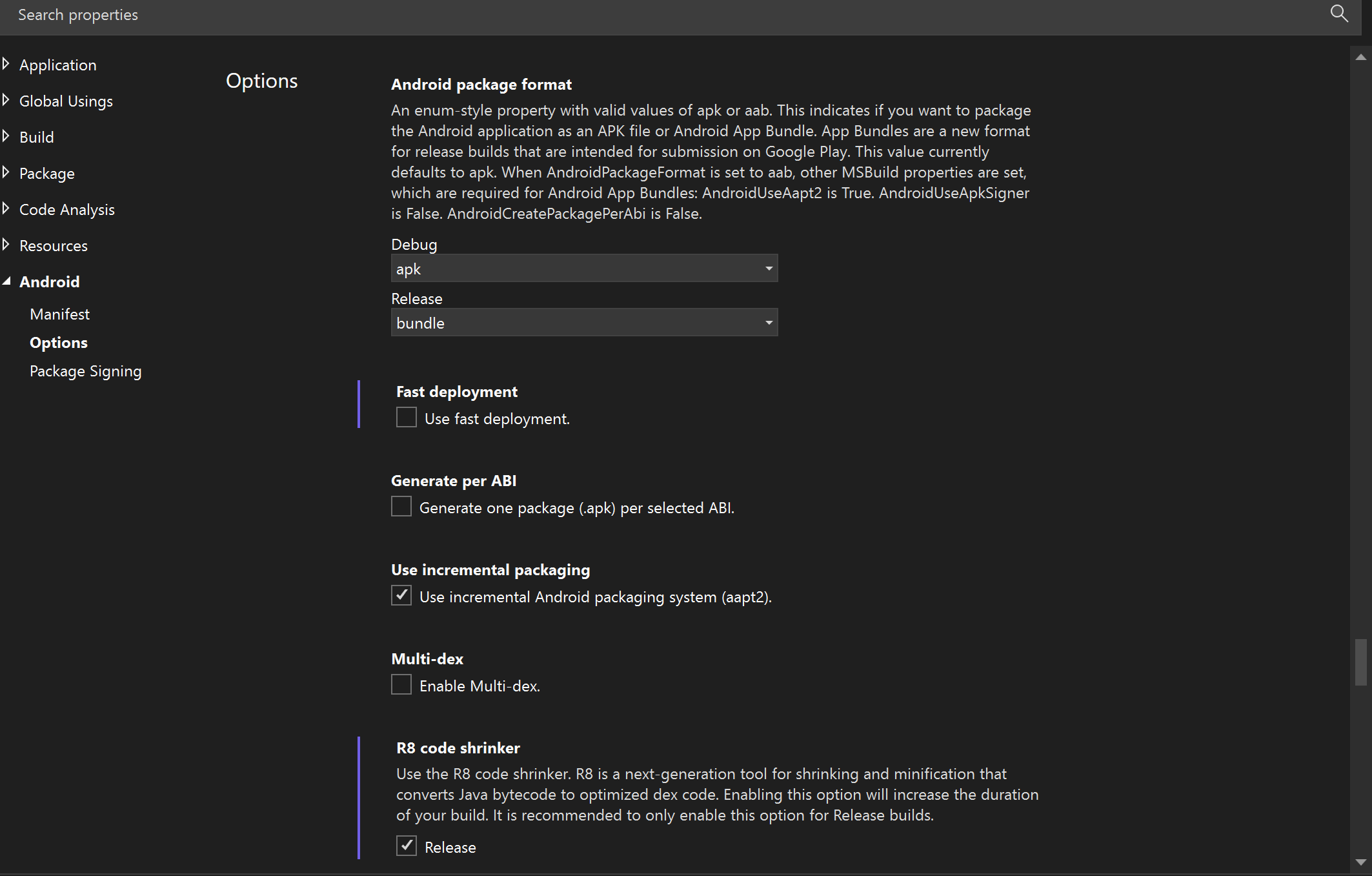Enable Multi-dex checkbox
The image size is (1372, 876).
(401, 685)
